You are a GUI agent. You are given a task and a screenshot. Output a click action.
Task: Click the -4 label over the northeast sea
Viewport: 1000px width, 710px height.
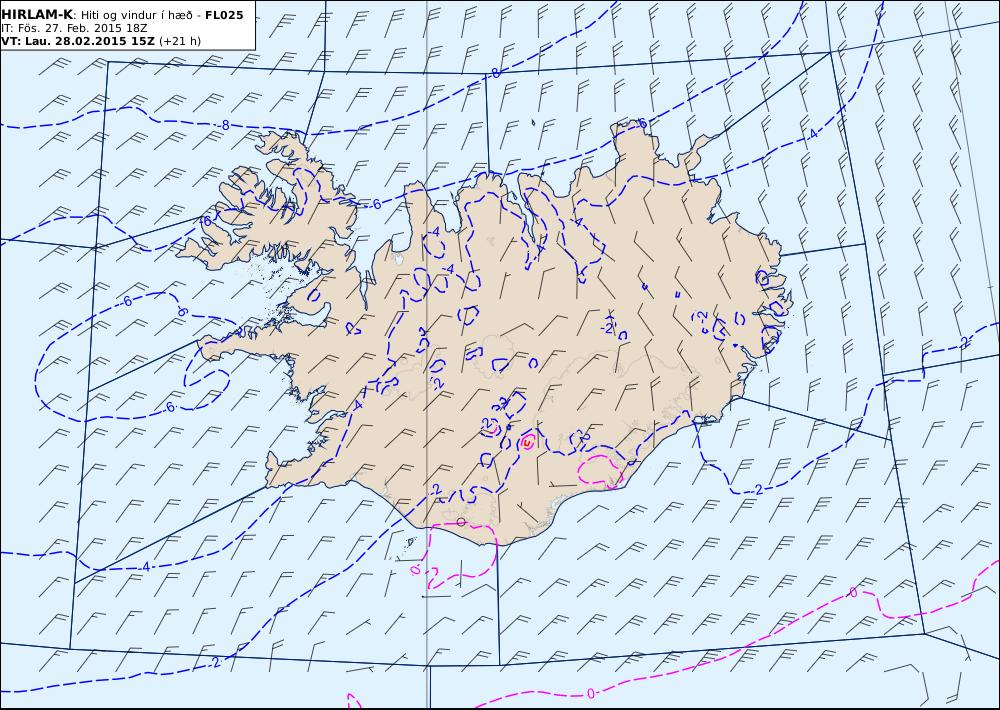(x=811, y=133)
